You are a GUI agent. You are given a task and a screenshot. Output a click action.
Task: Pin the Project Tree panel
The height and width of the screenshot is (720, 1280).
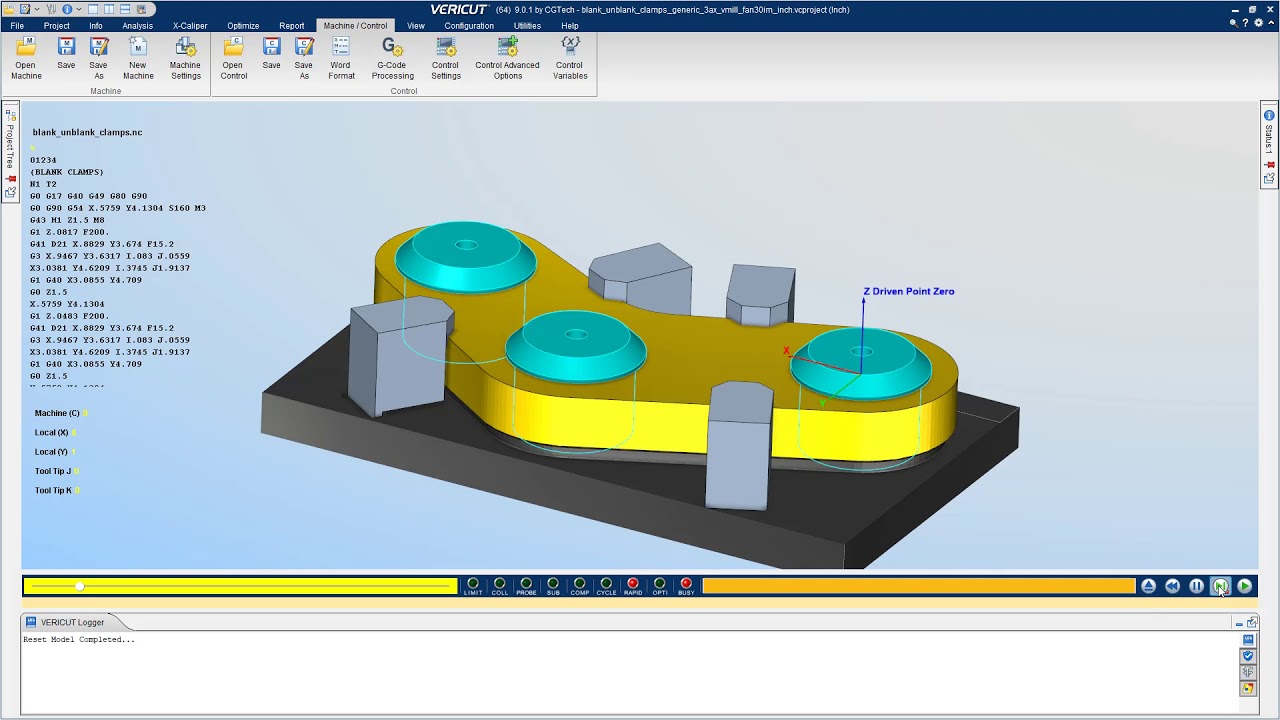pyautogui.click(x=10, y=177)
